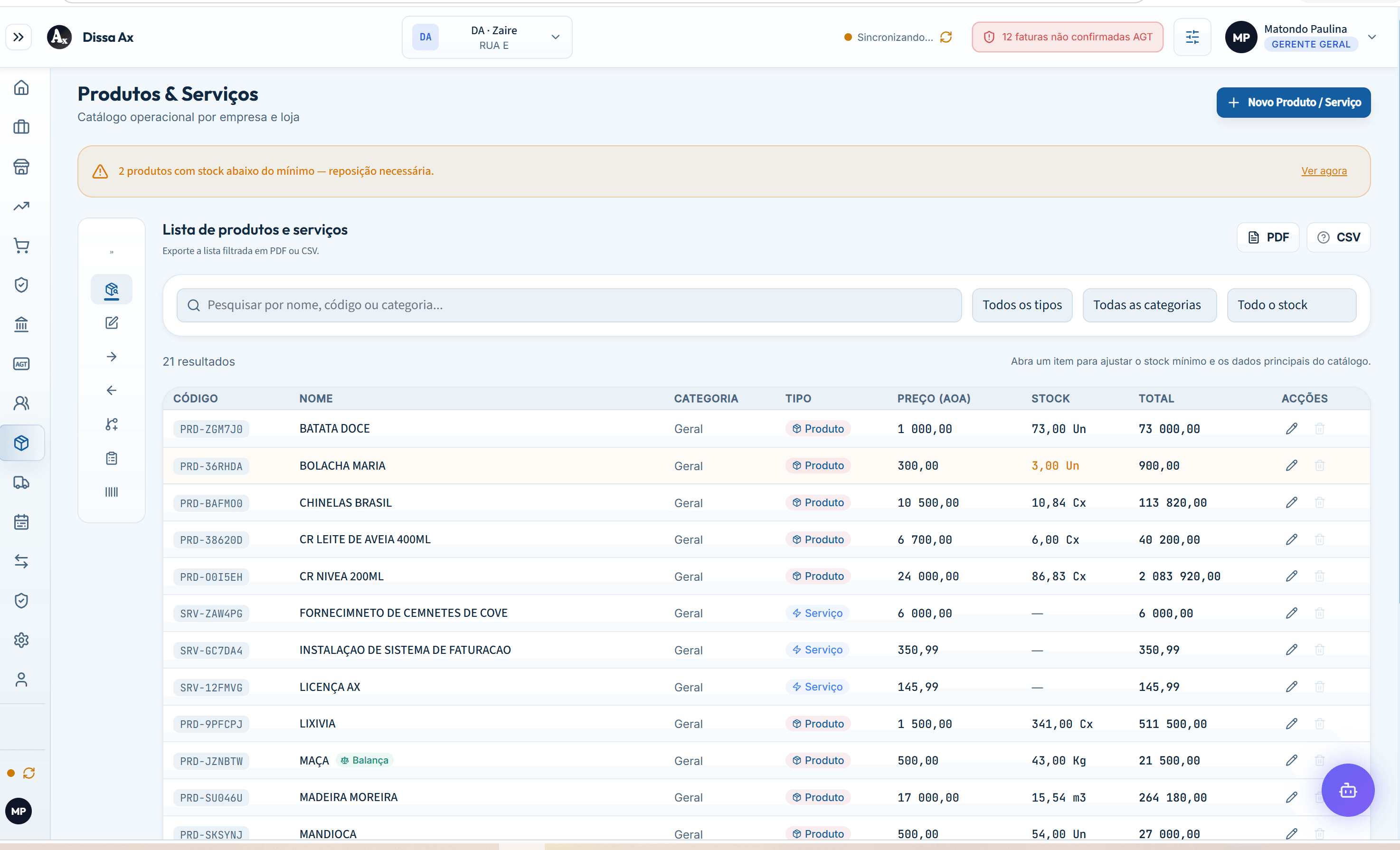Click Novo Produto / Serviço button
Image resolution: width=1400 pixels, height=850 pixels.
[1293, 102]
